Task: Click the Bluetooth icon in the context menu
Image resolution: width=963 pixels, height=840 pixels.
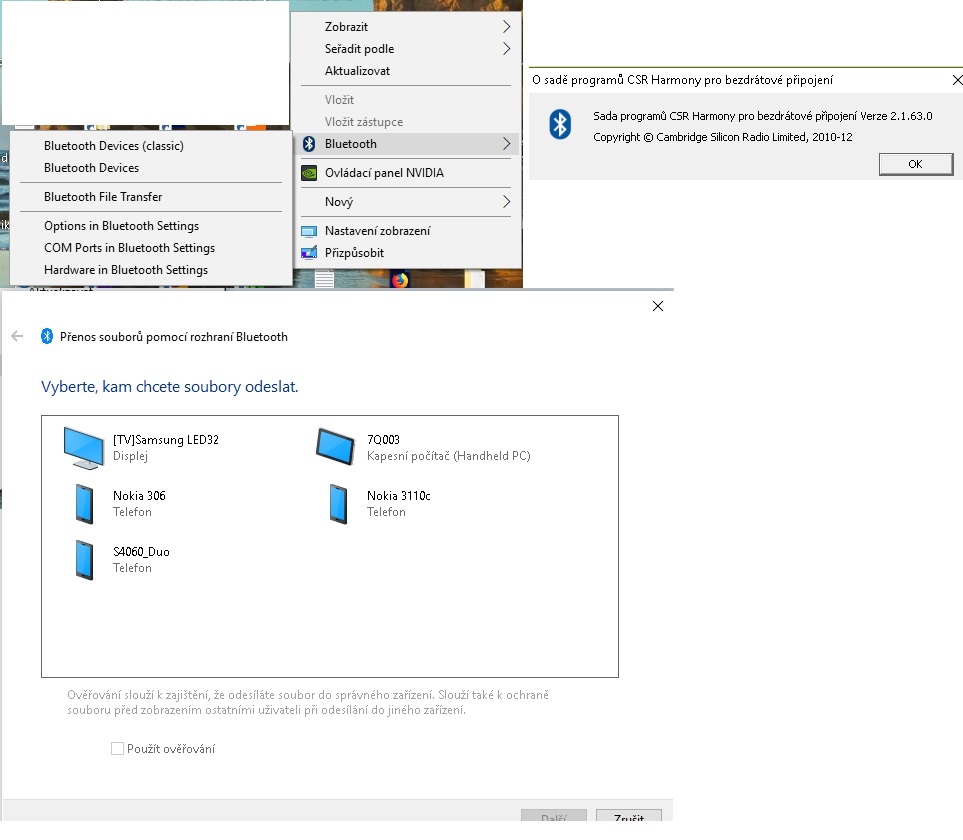Action: click(x=310, y=144)
